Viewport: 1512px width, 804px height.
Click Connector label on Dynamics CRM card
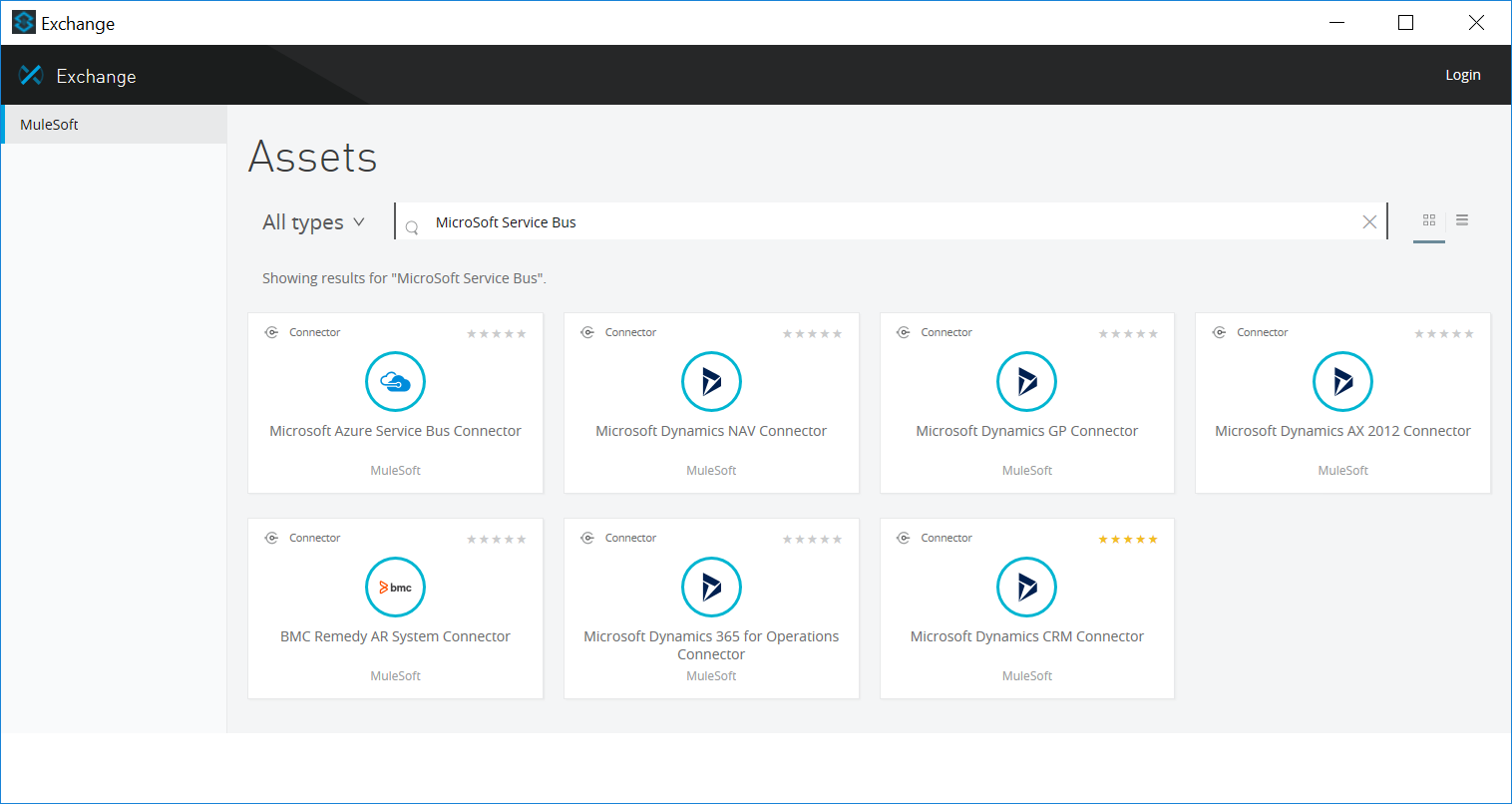coord(946,538)
